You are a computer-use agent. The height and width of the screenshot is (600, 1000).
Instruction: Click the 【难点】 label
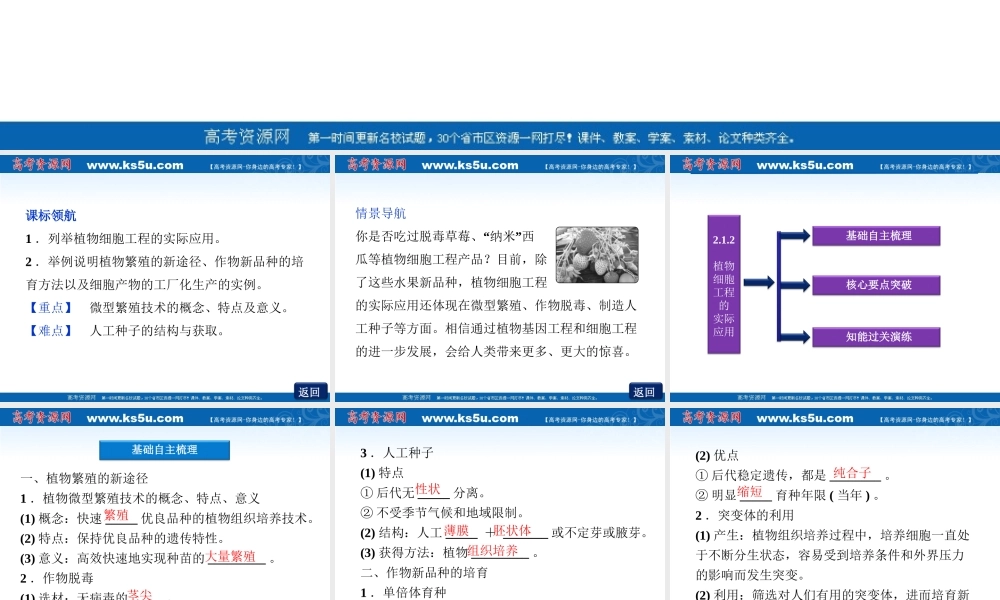pos(51,331)
